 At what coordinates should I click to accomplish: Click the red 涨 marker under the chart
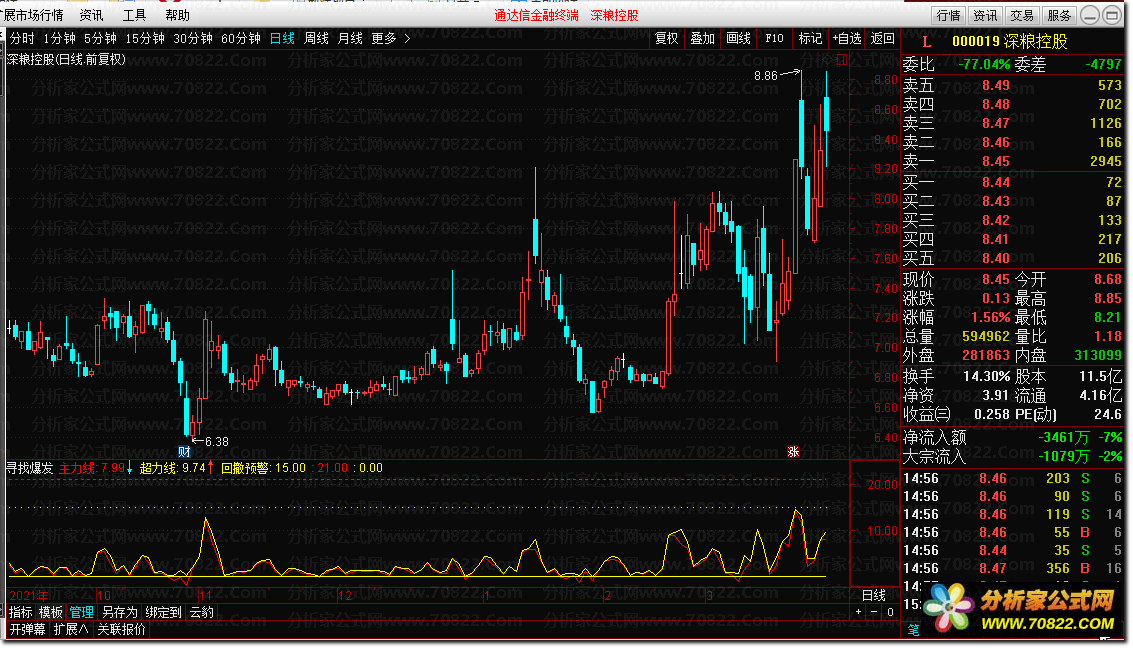pyautogui.click(x=793, y=452)
